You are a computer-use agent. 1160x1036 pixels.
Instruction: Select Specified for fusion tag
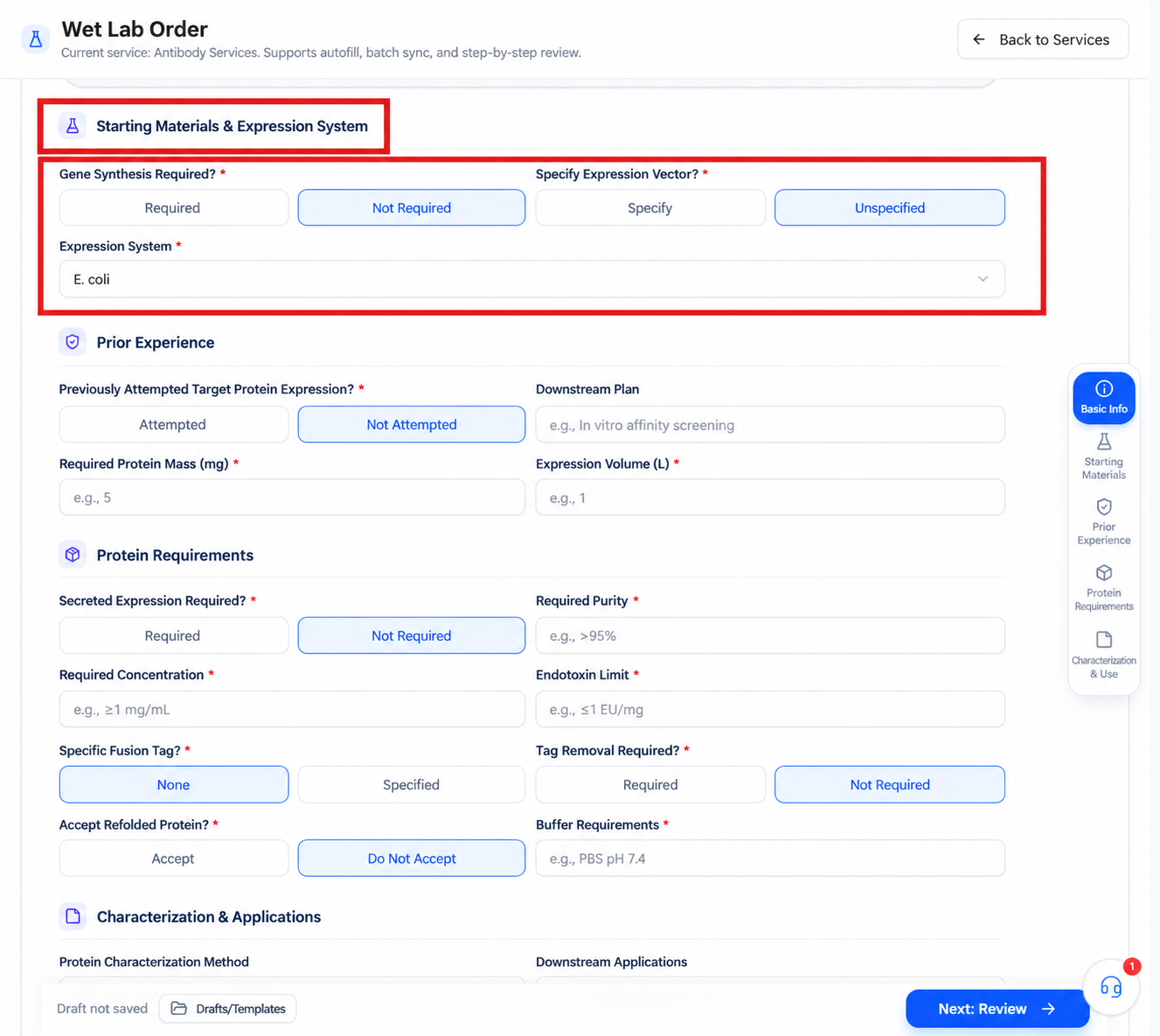412,785
